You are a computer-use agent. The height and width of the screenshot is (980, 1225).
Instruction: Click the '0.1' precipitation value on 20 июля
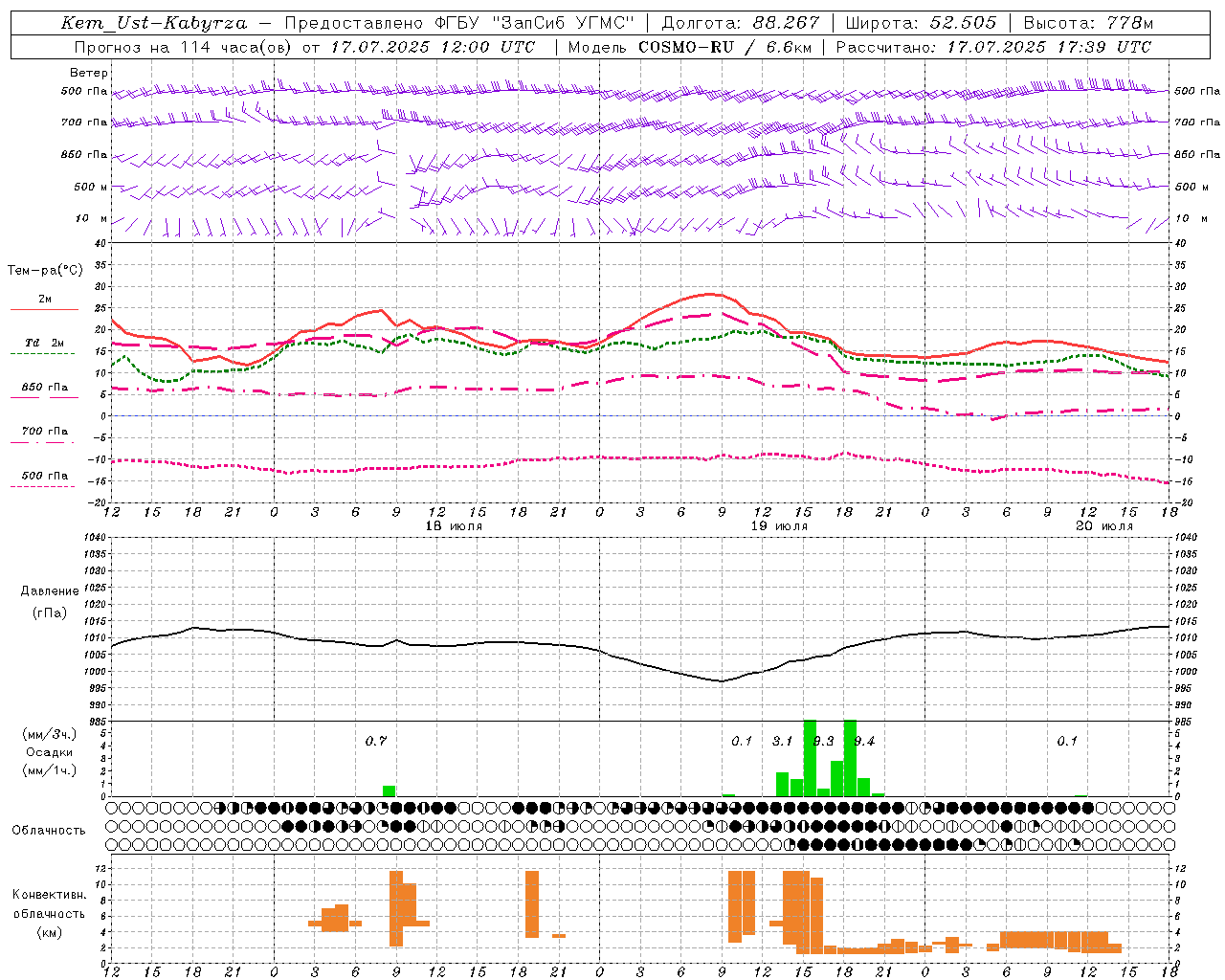click(x=1067, y=741)
